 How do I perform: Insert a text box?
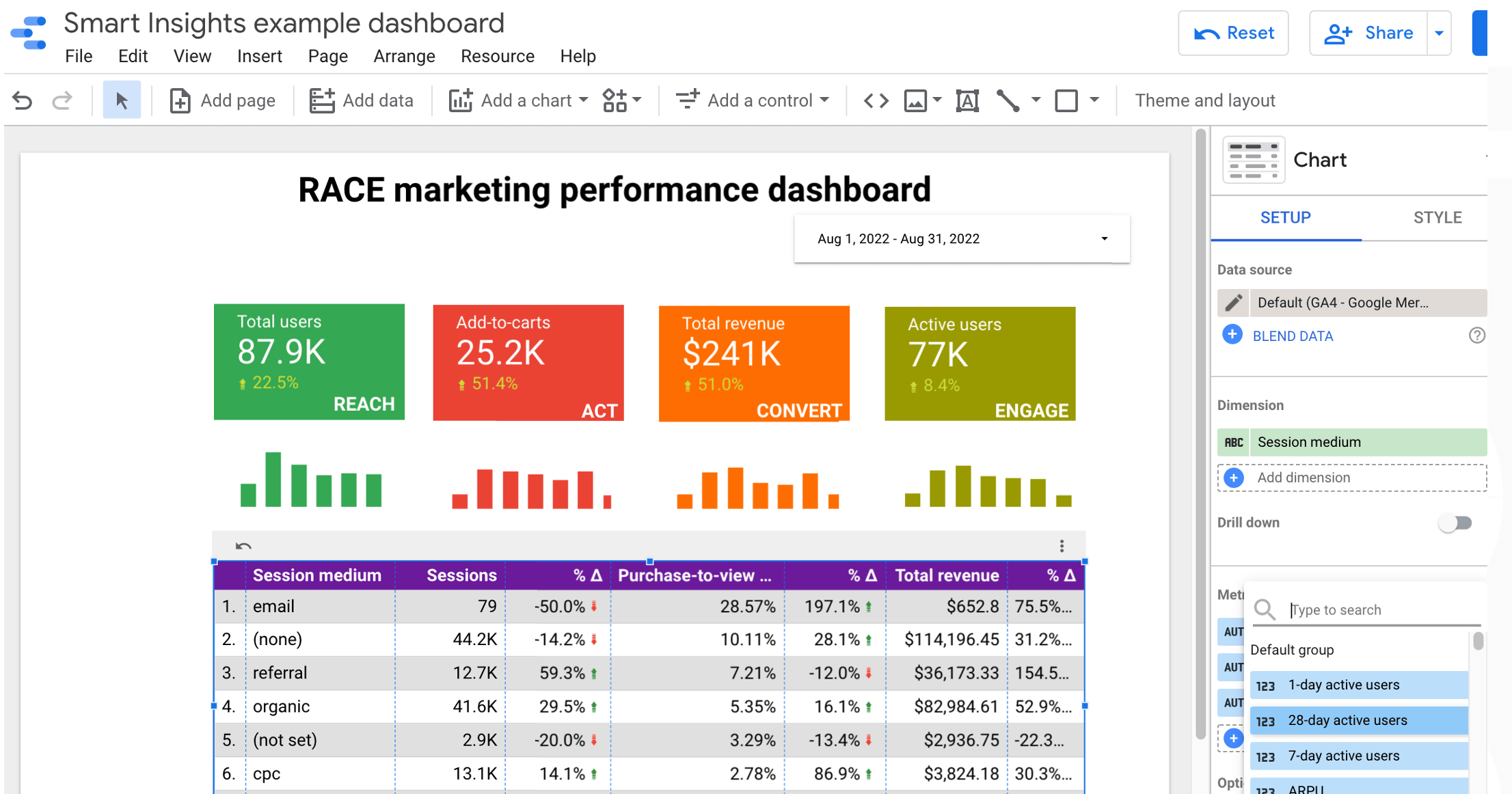(967, 100)
